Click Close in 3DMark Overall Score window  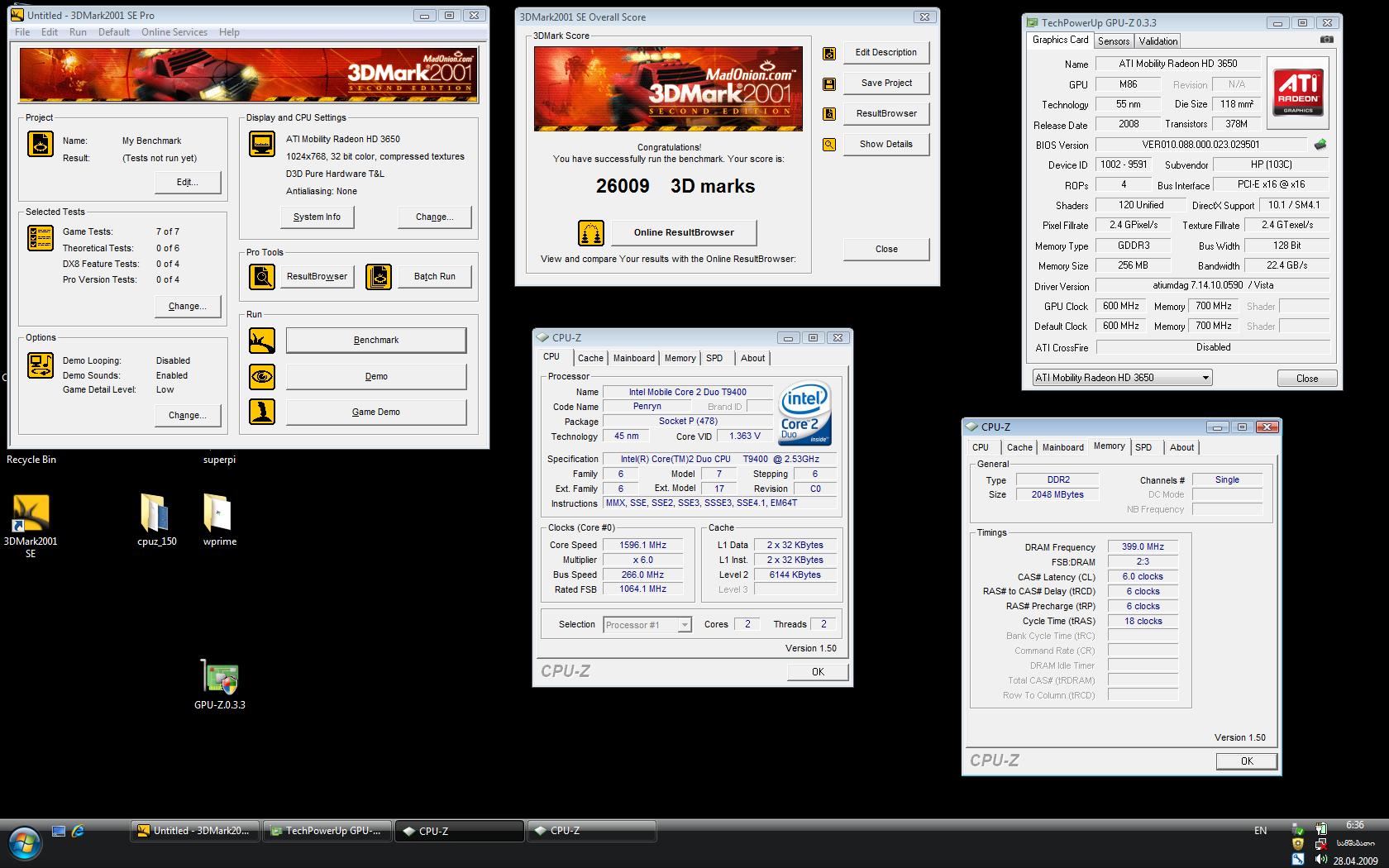886,249
